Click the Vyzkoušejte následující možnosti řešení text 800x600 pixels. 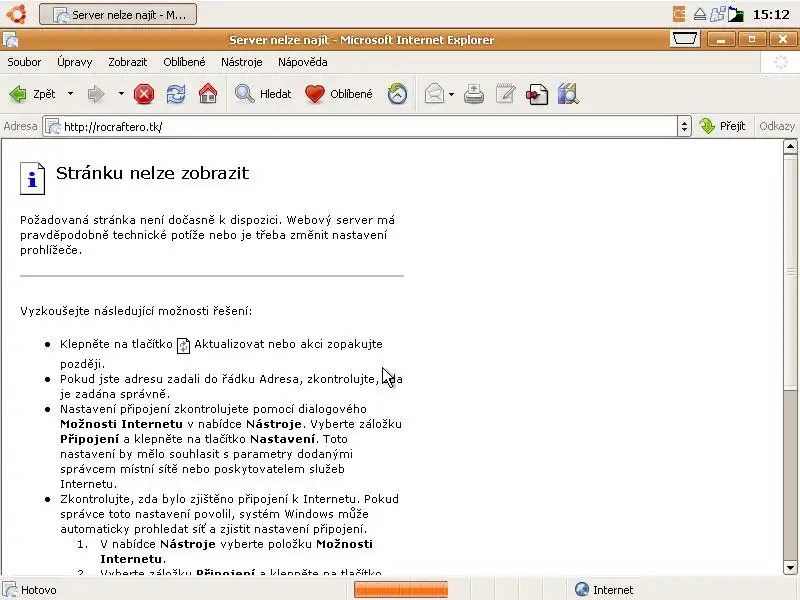[136, 311]
